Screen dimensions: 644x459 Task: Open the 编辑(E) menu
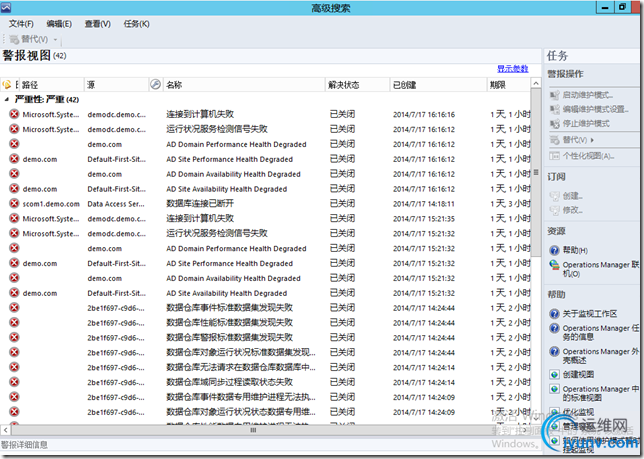59,24
